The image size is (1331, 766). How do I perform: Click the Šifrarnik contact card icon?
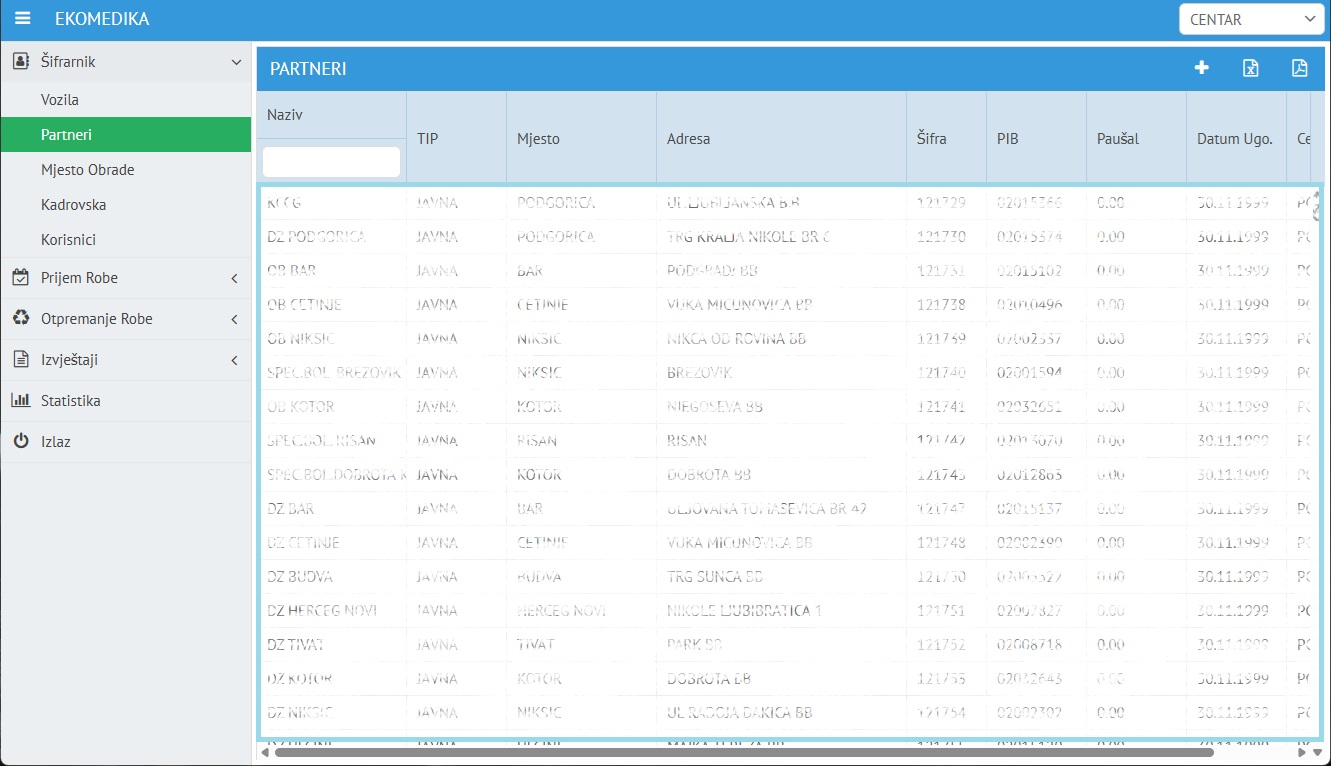tap(21, 62)
